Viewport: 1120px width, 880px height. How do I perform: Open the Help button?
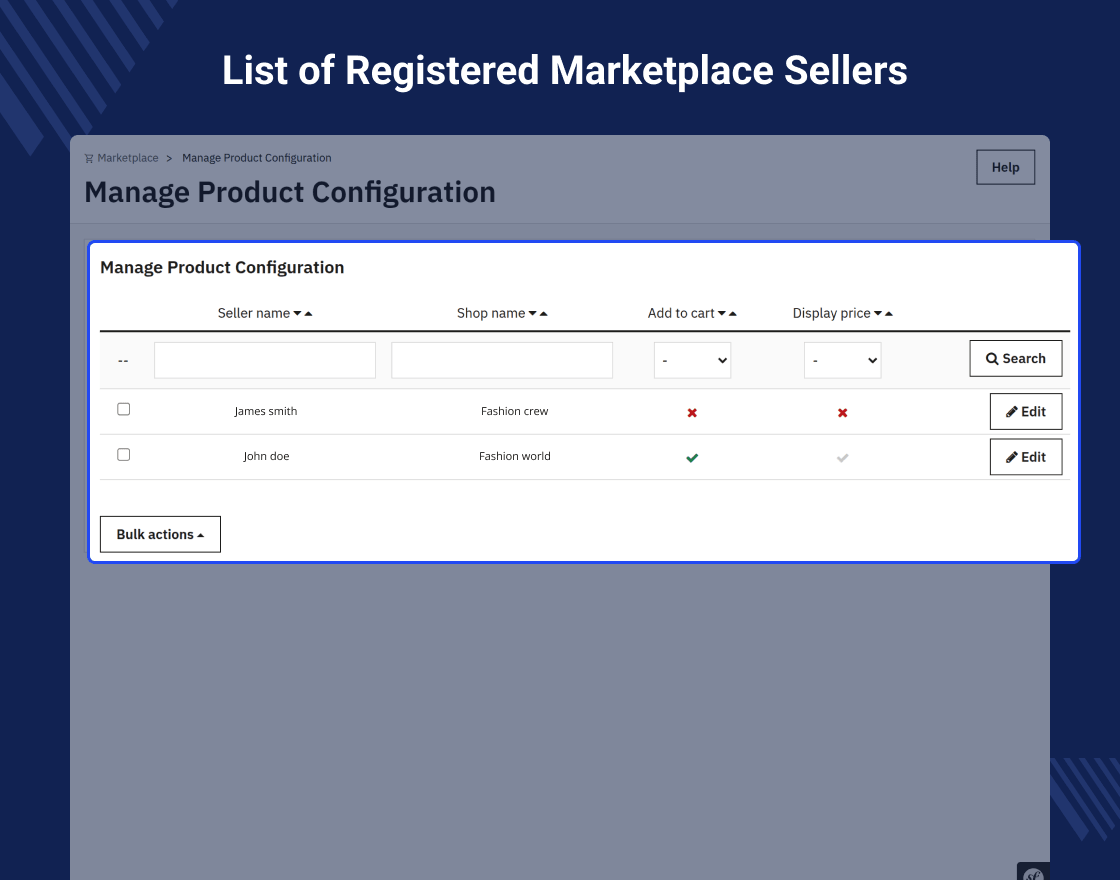click(1006, 167)
